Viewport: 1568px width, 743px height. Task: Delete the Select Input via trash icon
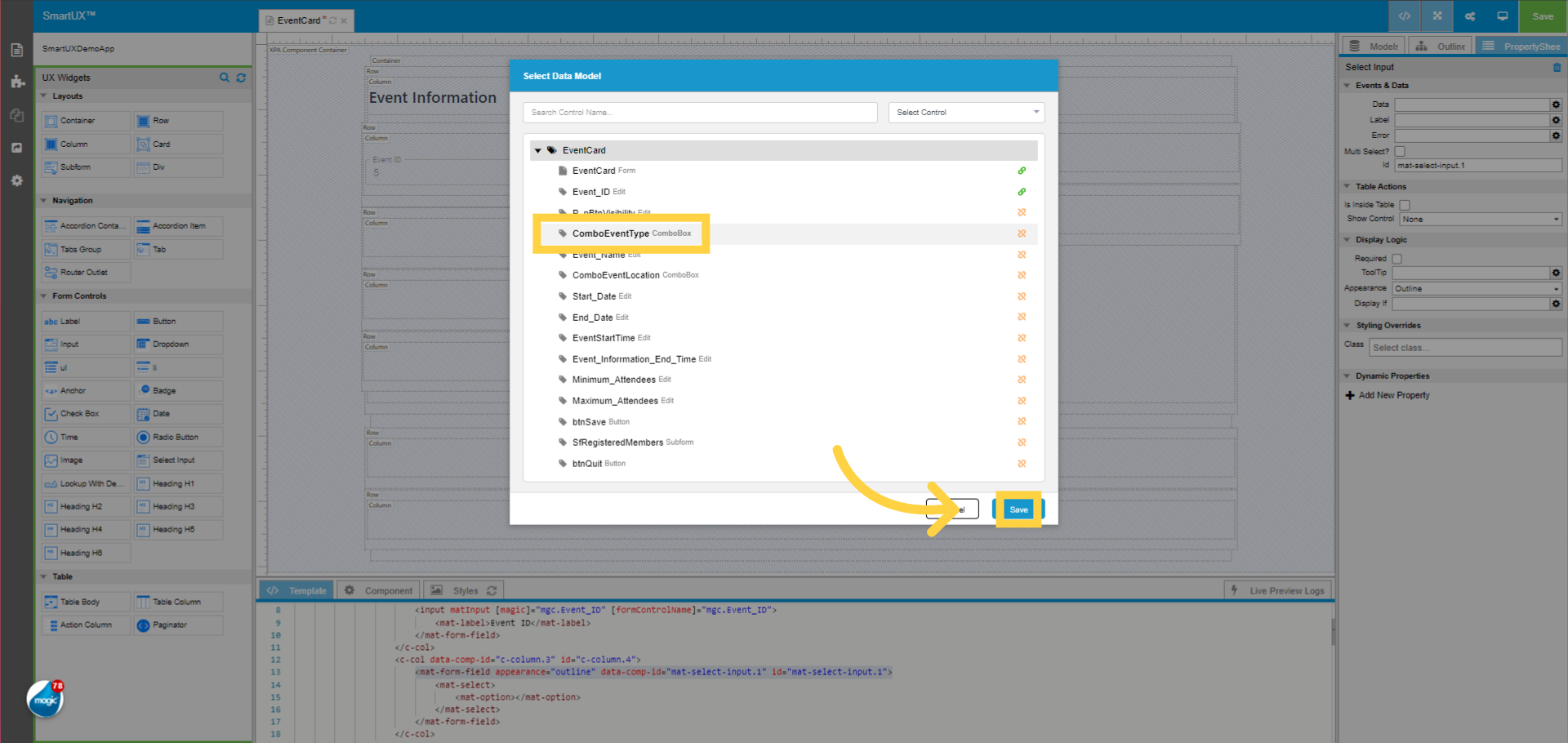(x=1557, y=67)
